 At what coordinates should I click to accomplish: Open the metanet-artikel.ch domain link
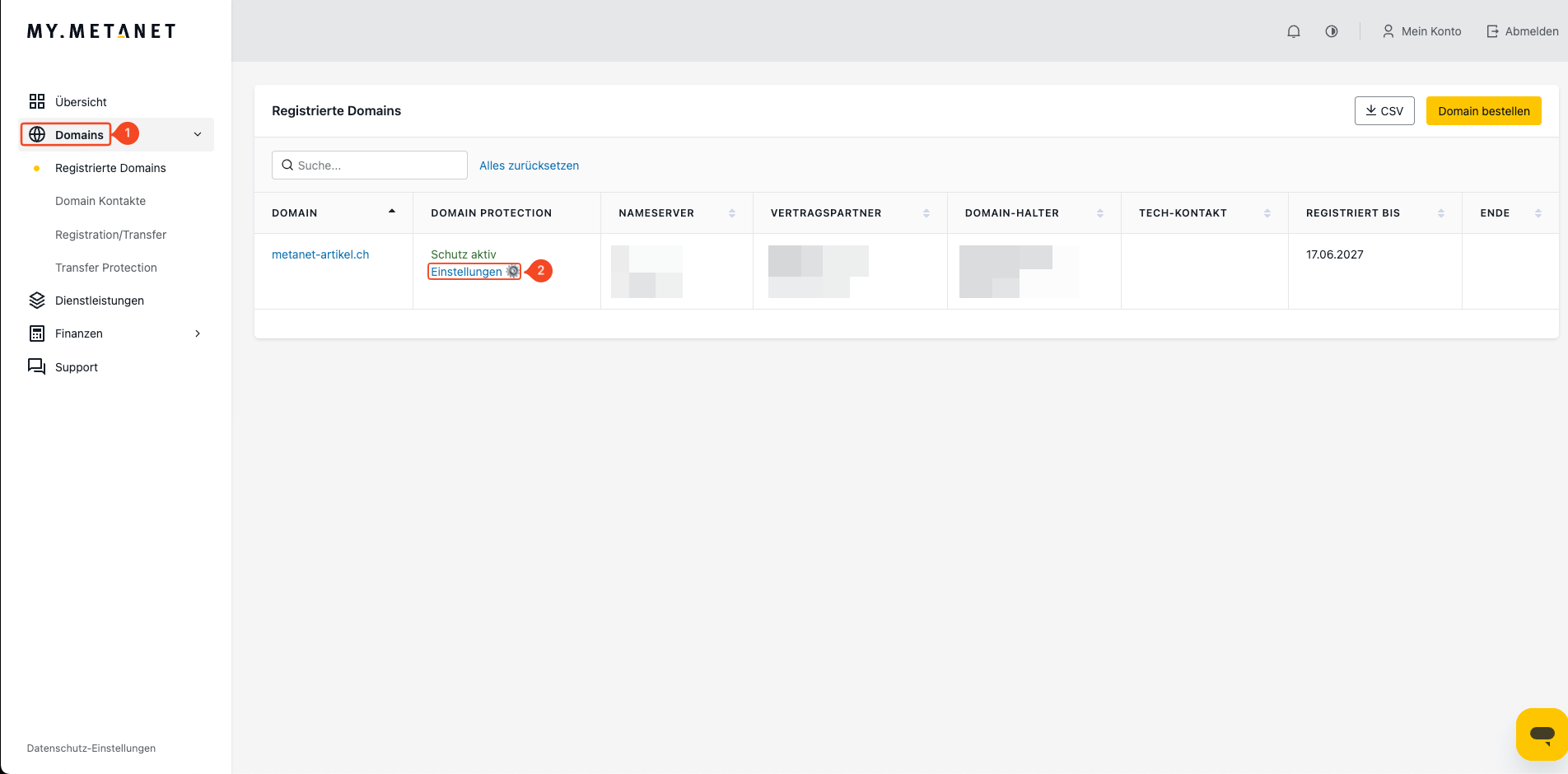320,254
